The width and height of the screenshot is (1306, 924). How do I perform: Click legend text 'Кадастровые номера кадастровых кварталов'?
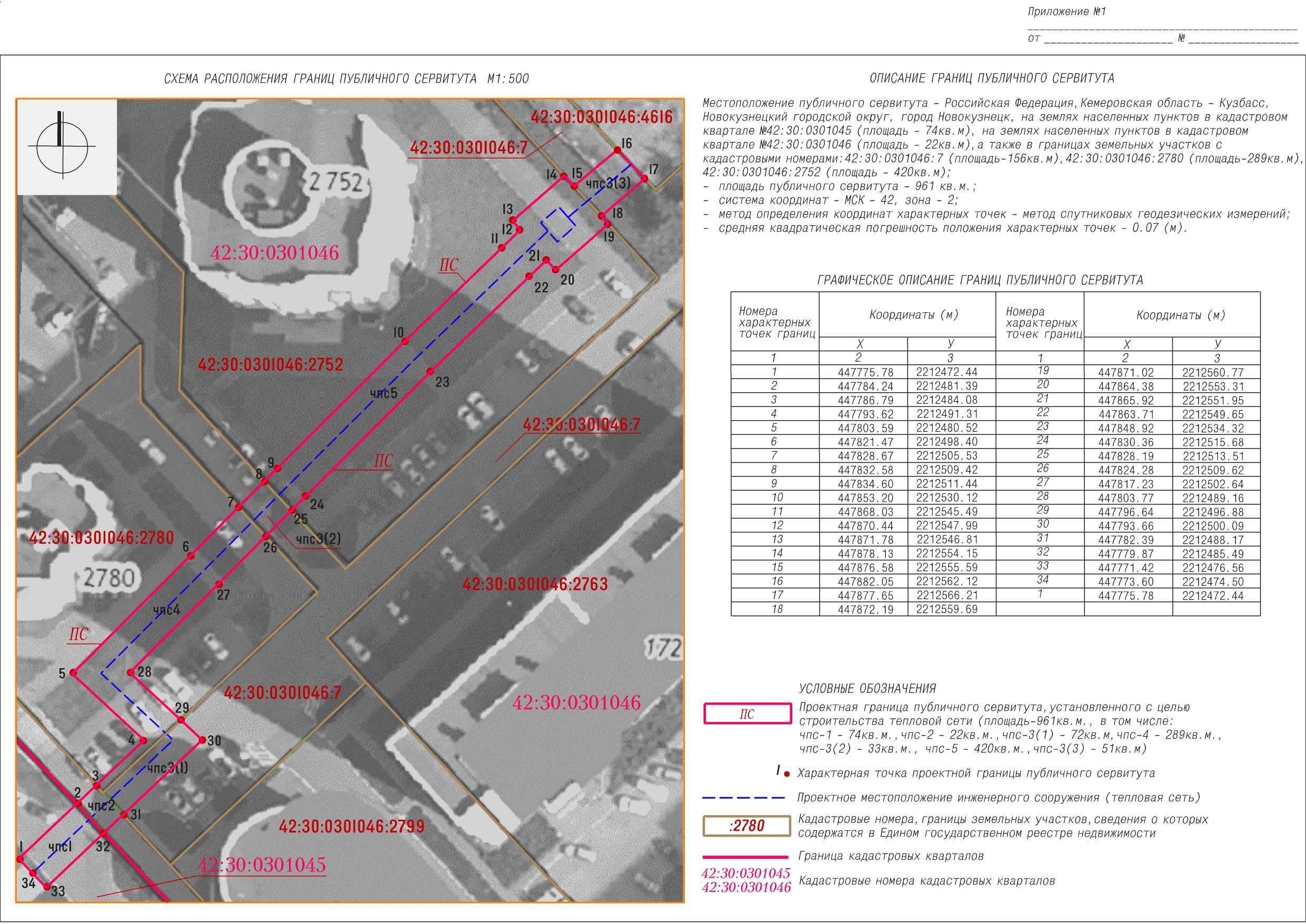tap(926, 881)
